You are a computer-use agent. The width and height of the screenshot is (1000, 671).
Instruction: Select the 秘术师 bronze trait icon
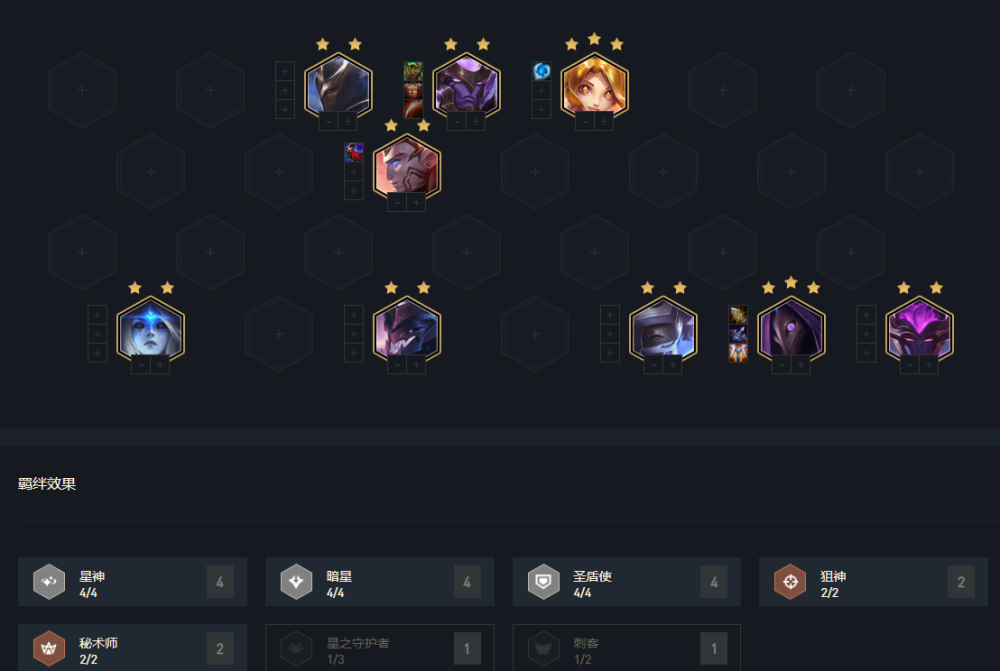49,649
